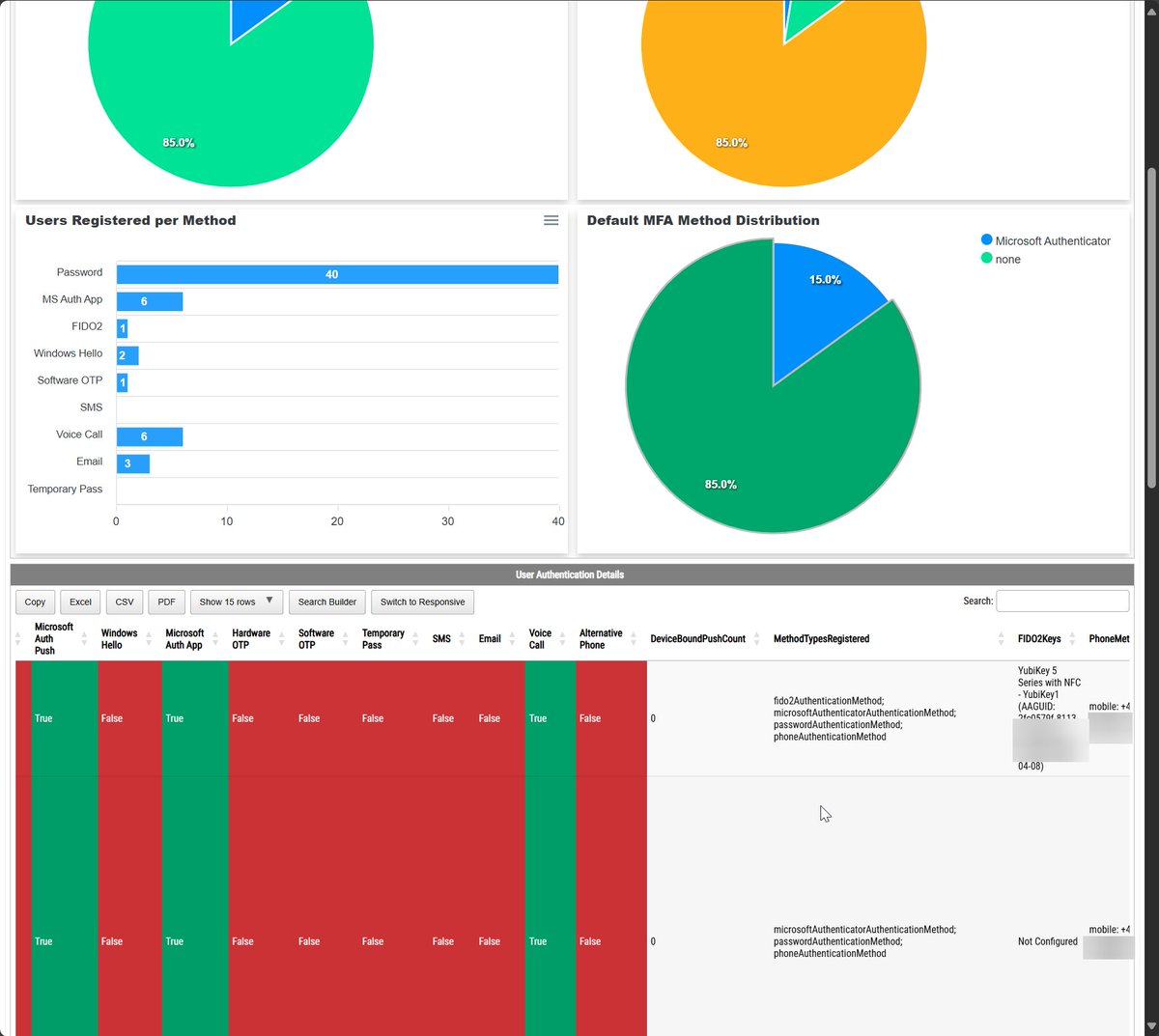The width and height of the screenshot is (1159, 1036).
Task: Click the 'Voice Call' axis label in chart
Action: click(x=79, y=434)
